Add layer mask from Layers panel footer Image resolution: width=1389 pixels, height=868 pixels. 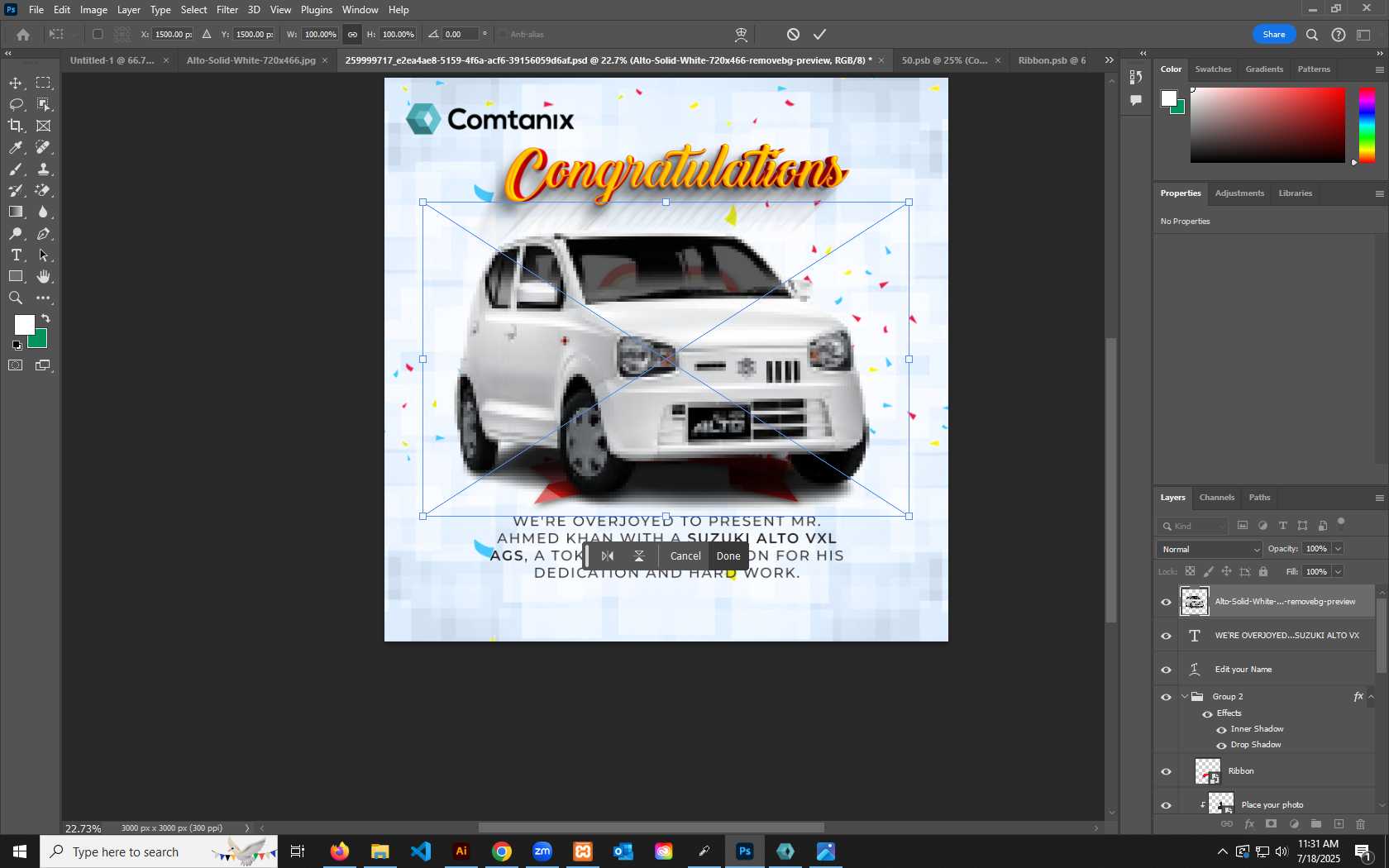tap(1272, 824)
